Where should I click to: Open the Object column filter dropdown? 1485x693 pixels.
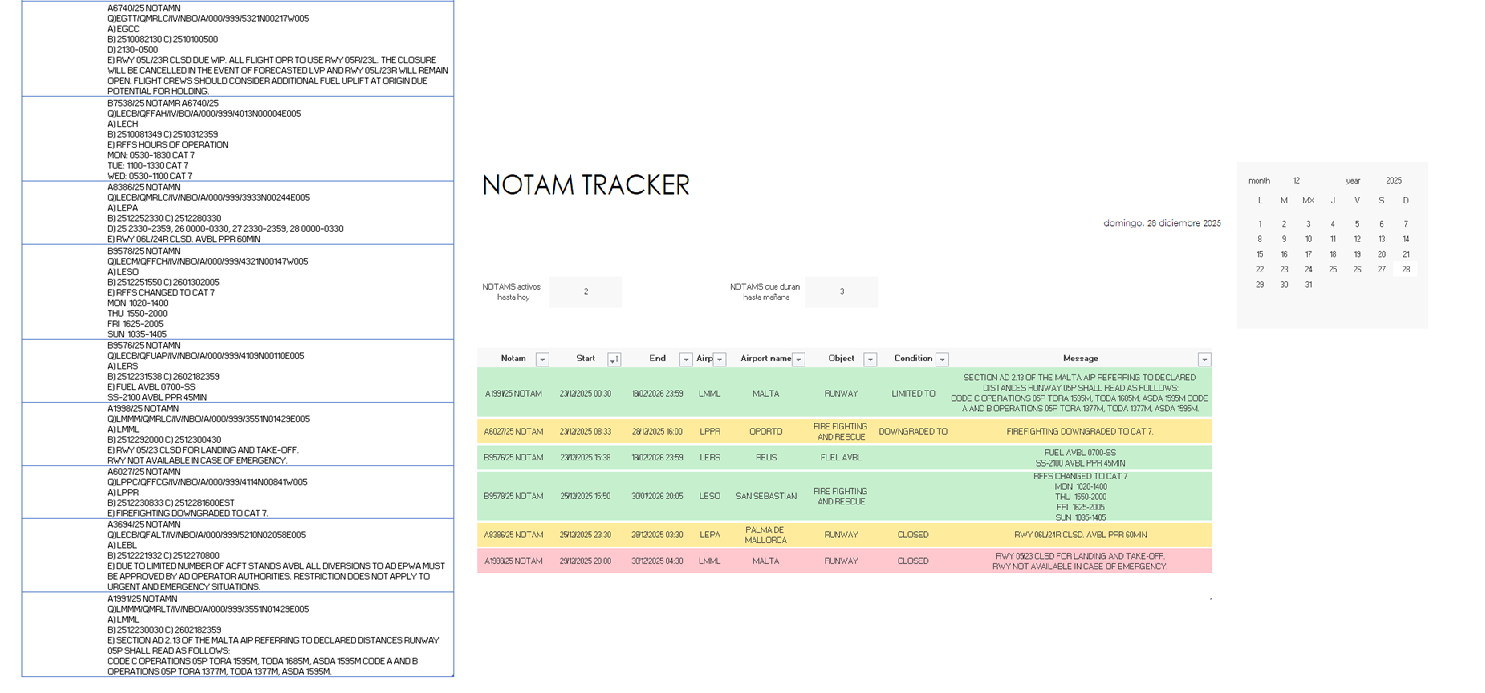click(x=870, y=359)
